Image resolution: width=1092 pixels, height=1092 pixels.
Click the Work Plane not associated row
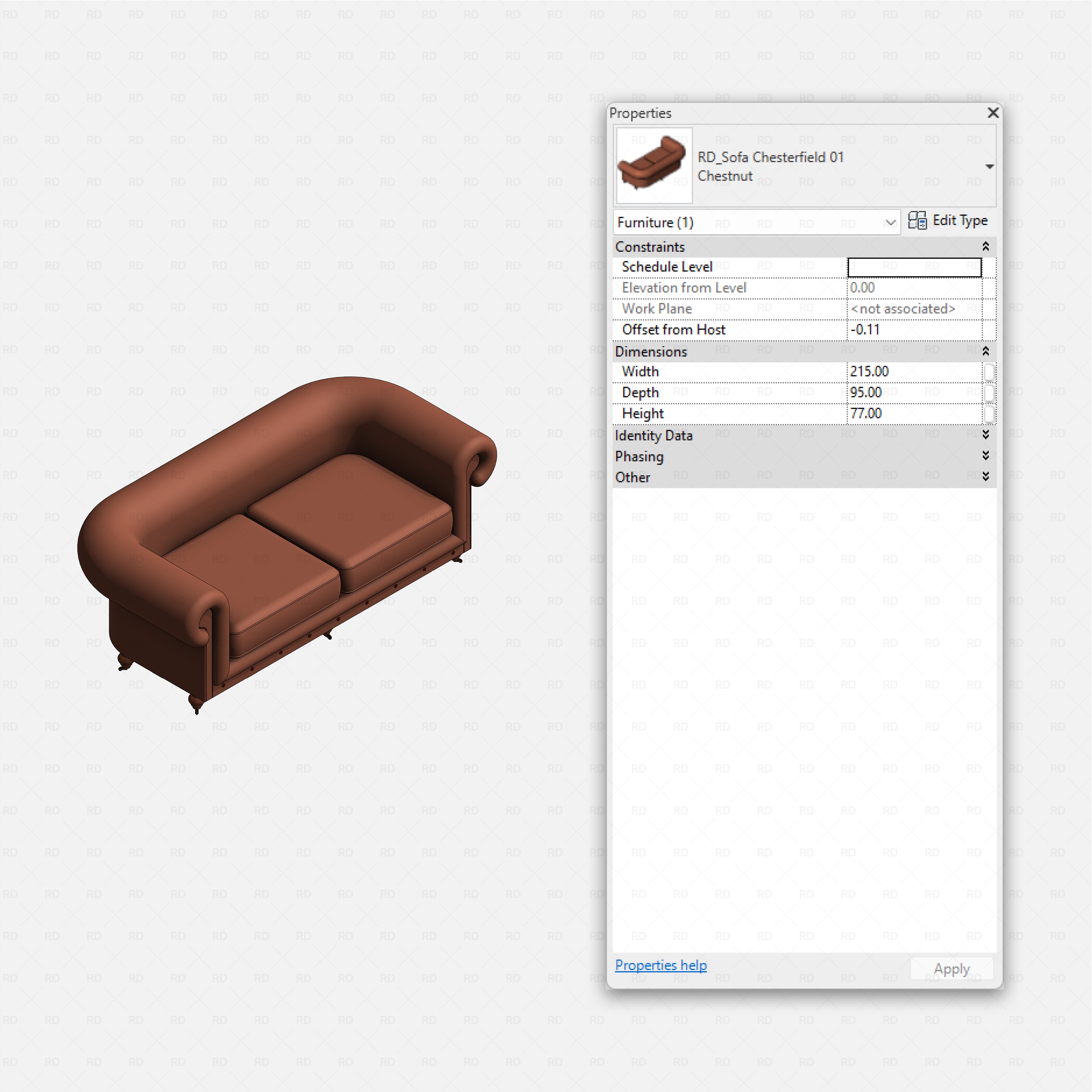click(x=903, y=308)
